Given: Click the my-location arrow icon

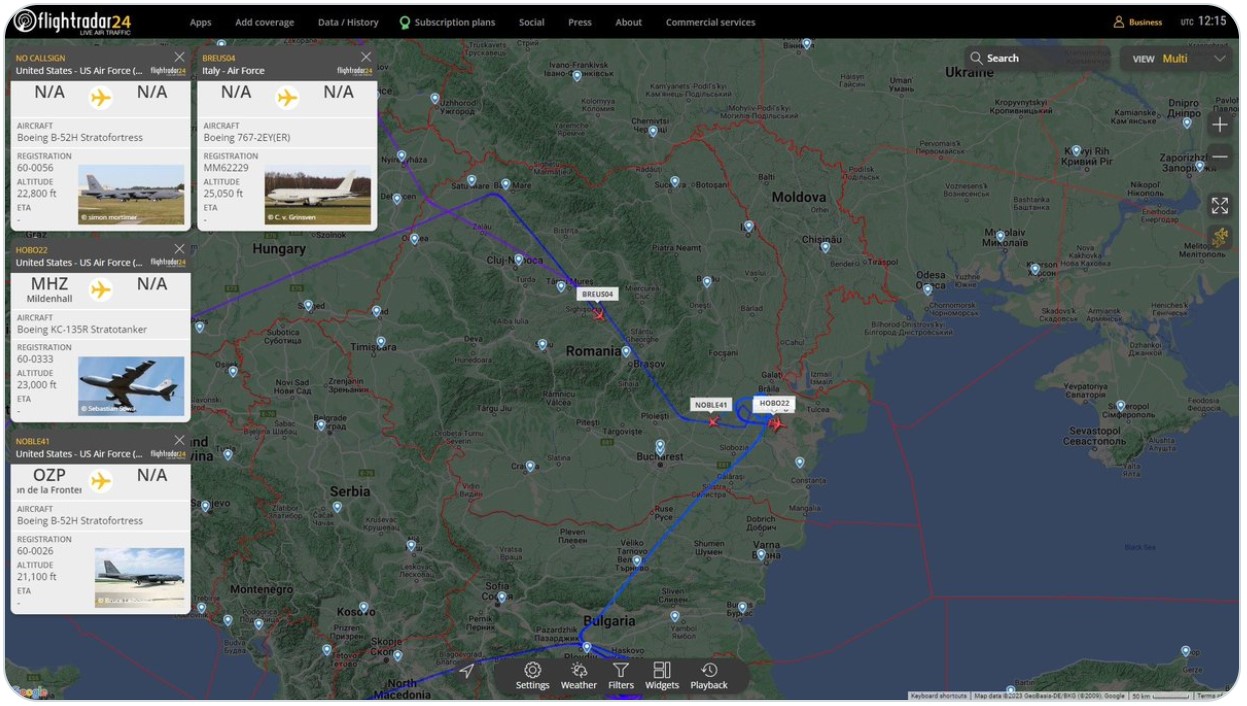Looking at the screenshot, I should 466,671.
